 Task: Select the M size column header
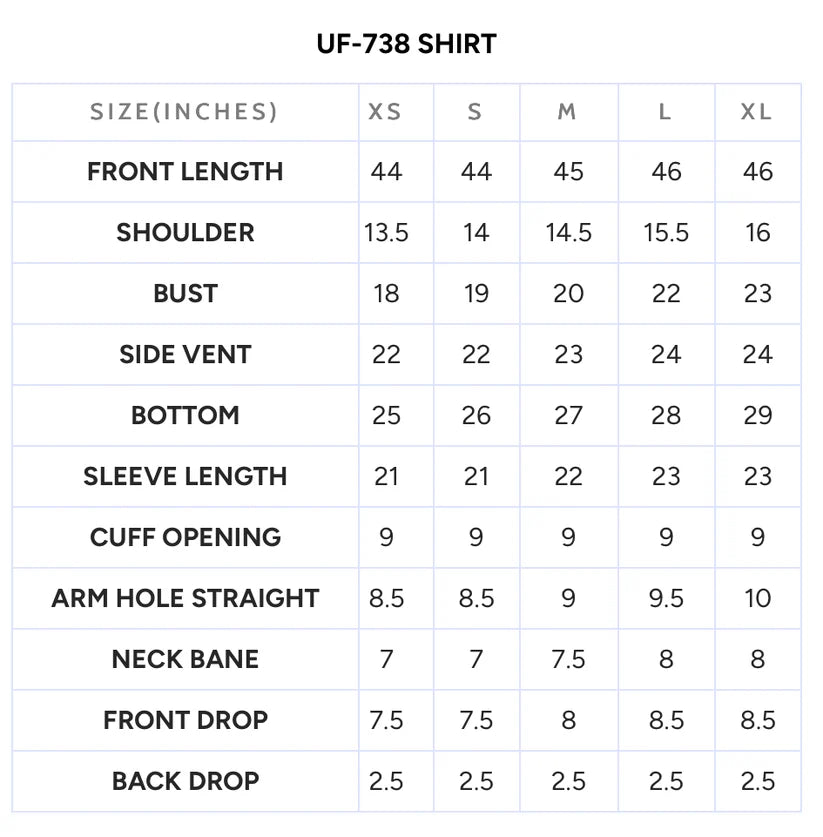click(x=567, y=112)
